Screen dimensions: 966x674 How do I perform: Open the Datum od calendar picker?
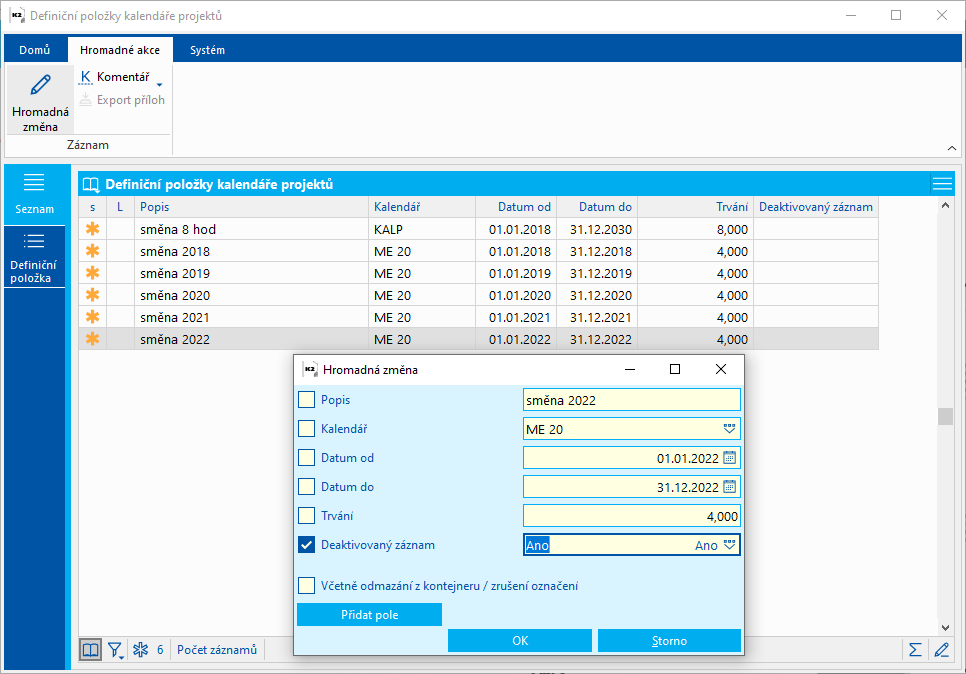(729, 458)
